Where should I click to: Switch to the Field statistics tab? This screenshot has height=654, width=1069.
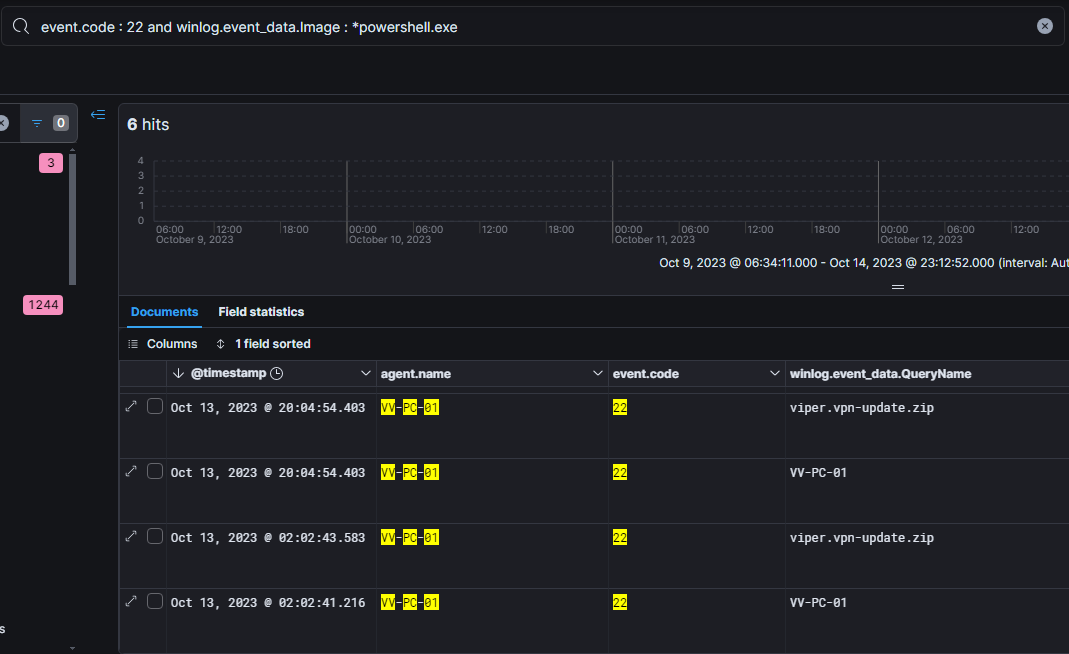point(261,312)
